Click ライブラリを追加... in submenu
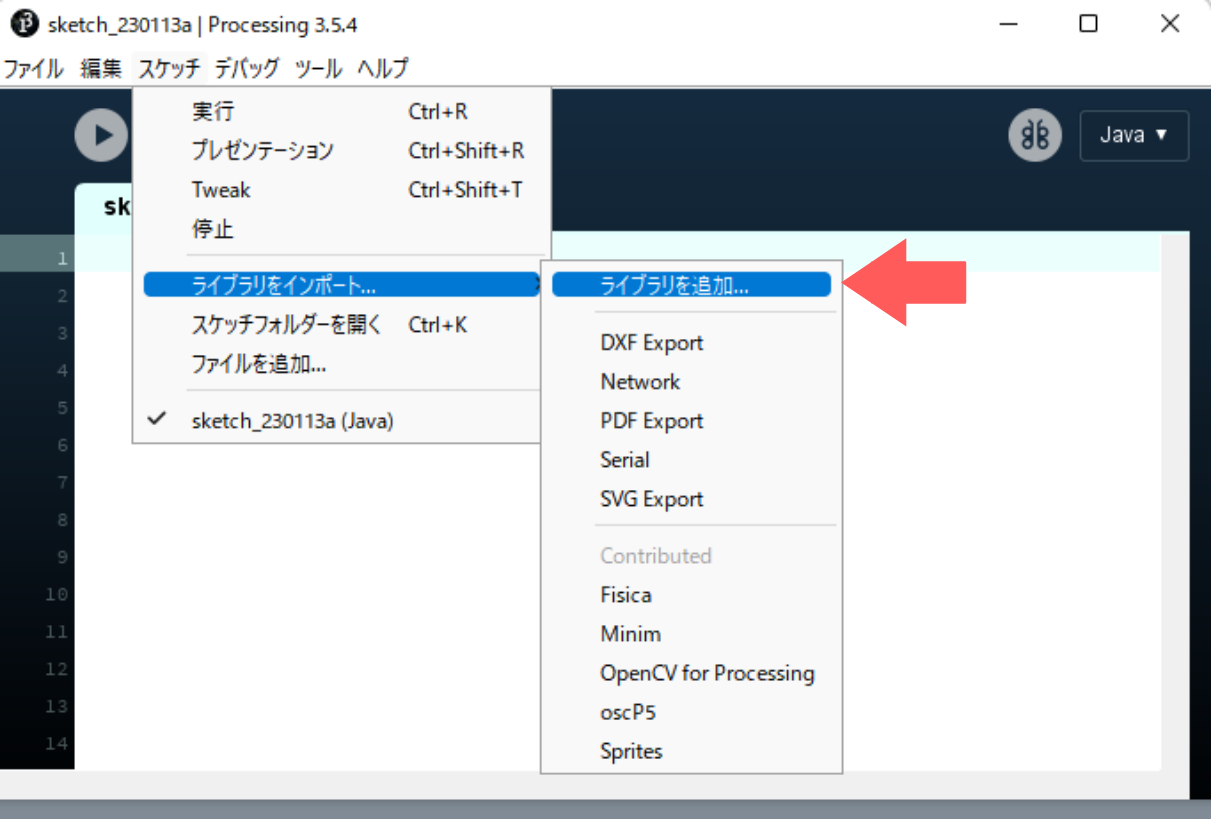The image size is (1211, 819). click(691, 285)
